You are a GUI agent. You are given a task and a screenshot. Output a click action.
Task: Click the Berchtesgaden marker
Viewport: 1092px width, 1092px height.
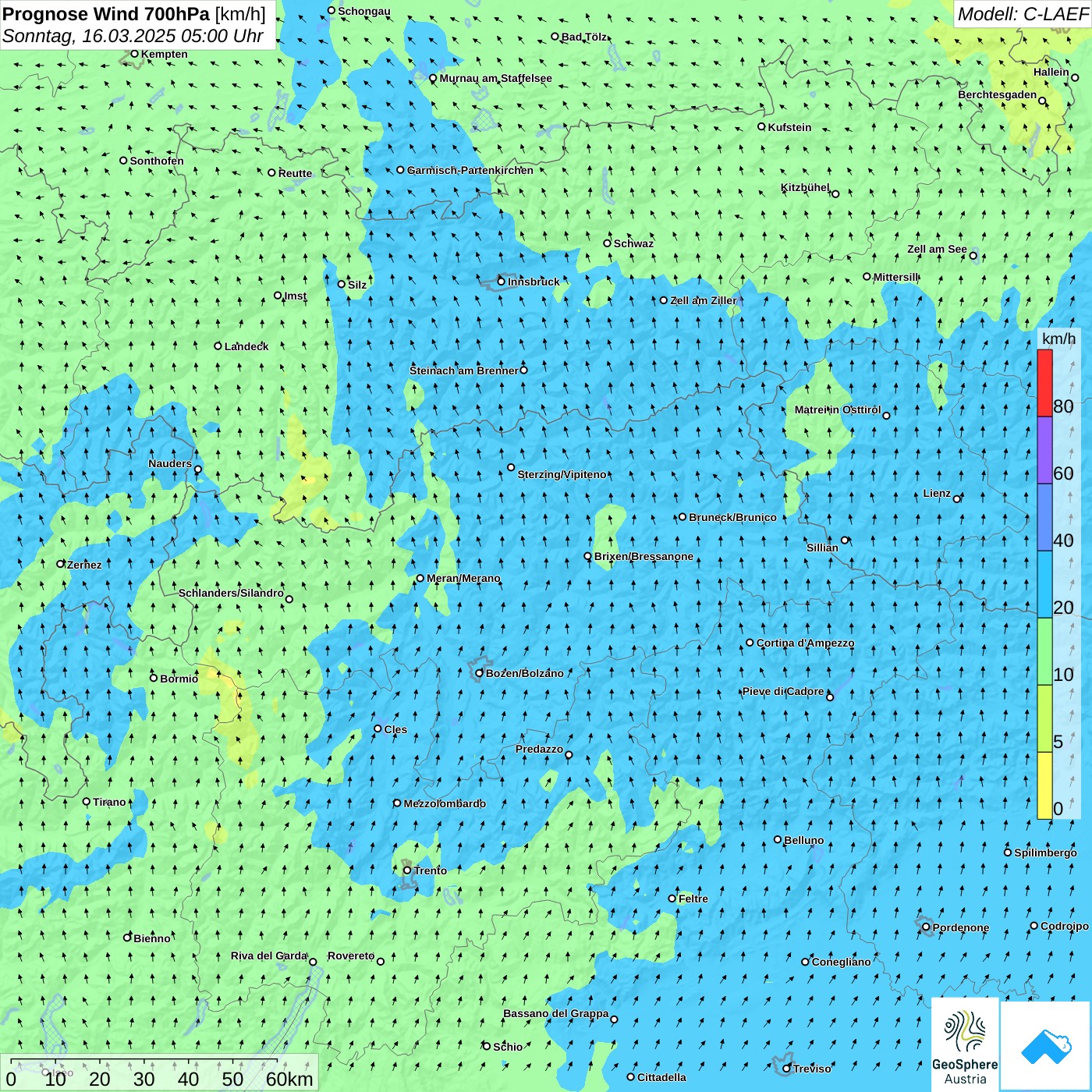coord(1042,101)
